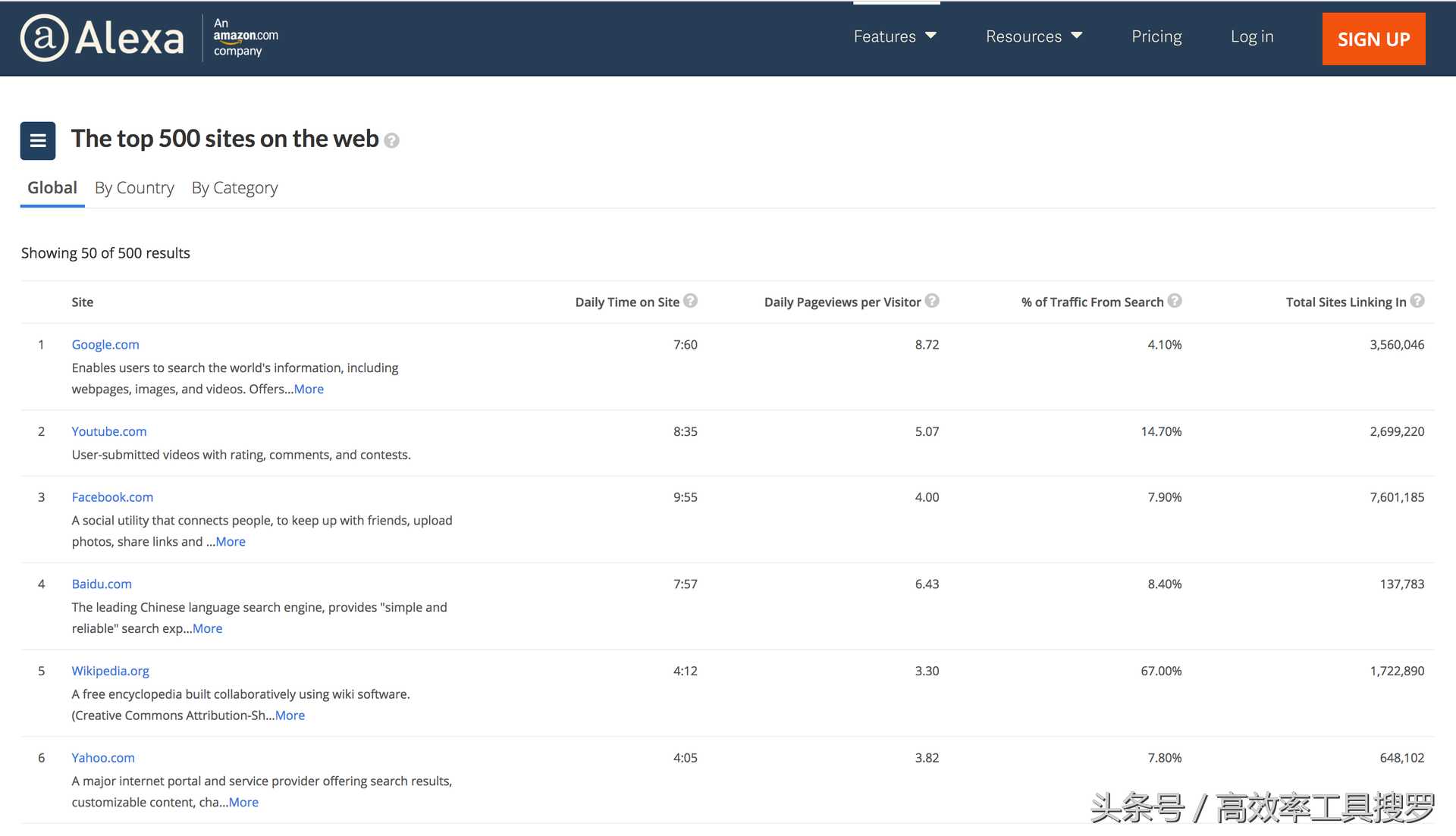This screenshot has width=1456, height=836.
Task: Click More in Facebook.com description
Action: 231,541
